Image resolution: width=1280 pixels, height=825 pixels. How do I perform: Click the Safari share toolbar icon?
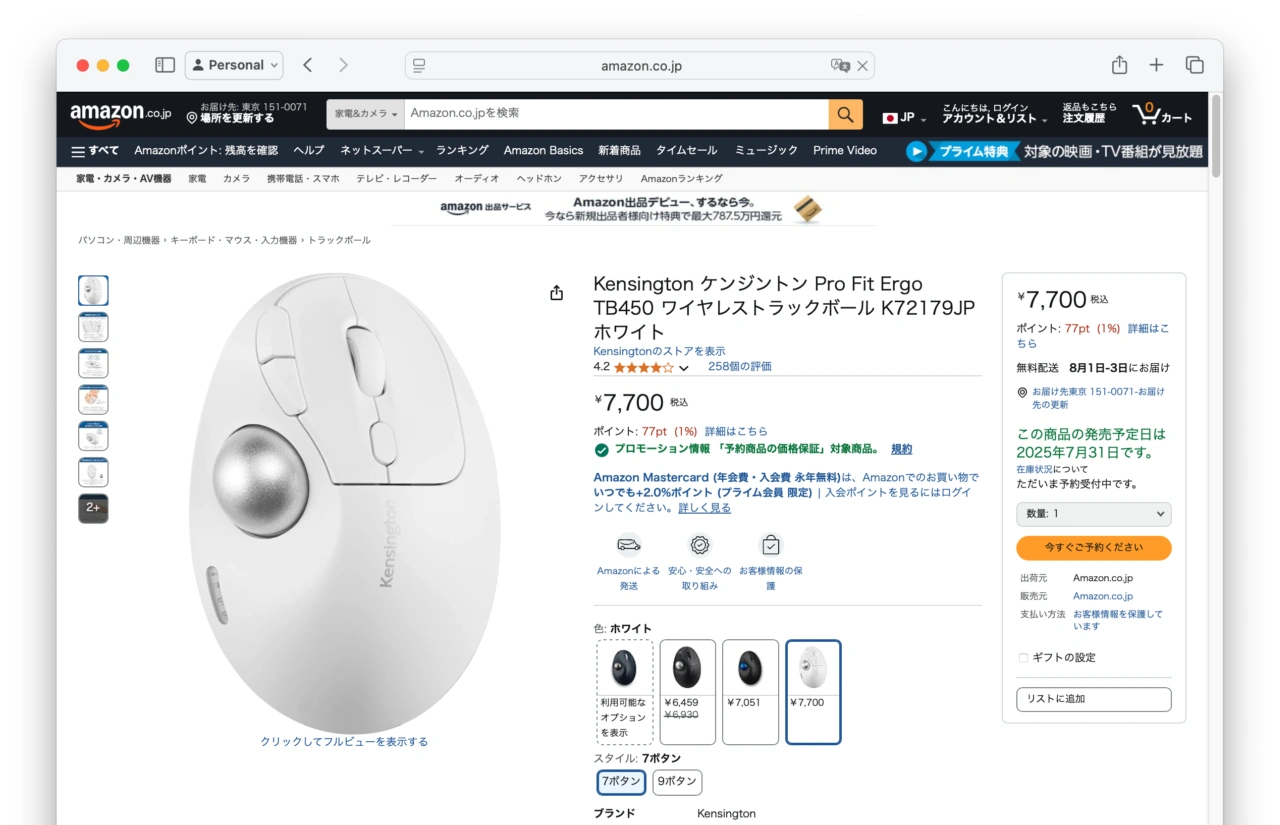1119,65
